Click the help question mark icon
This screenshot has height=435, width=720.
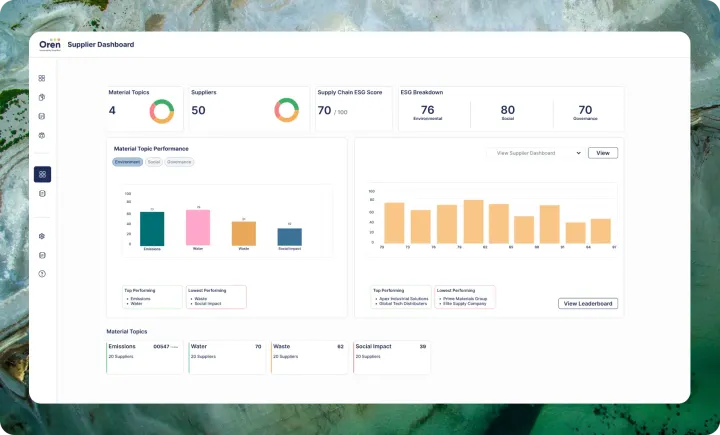pyautogui.click(x=42, y=273)
